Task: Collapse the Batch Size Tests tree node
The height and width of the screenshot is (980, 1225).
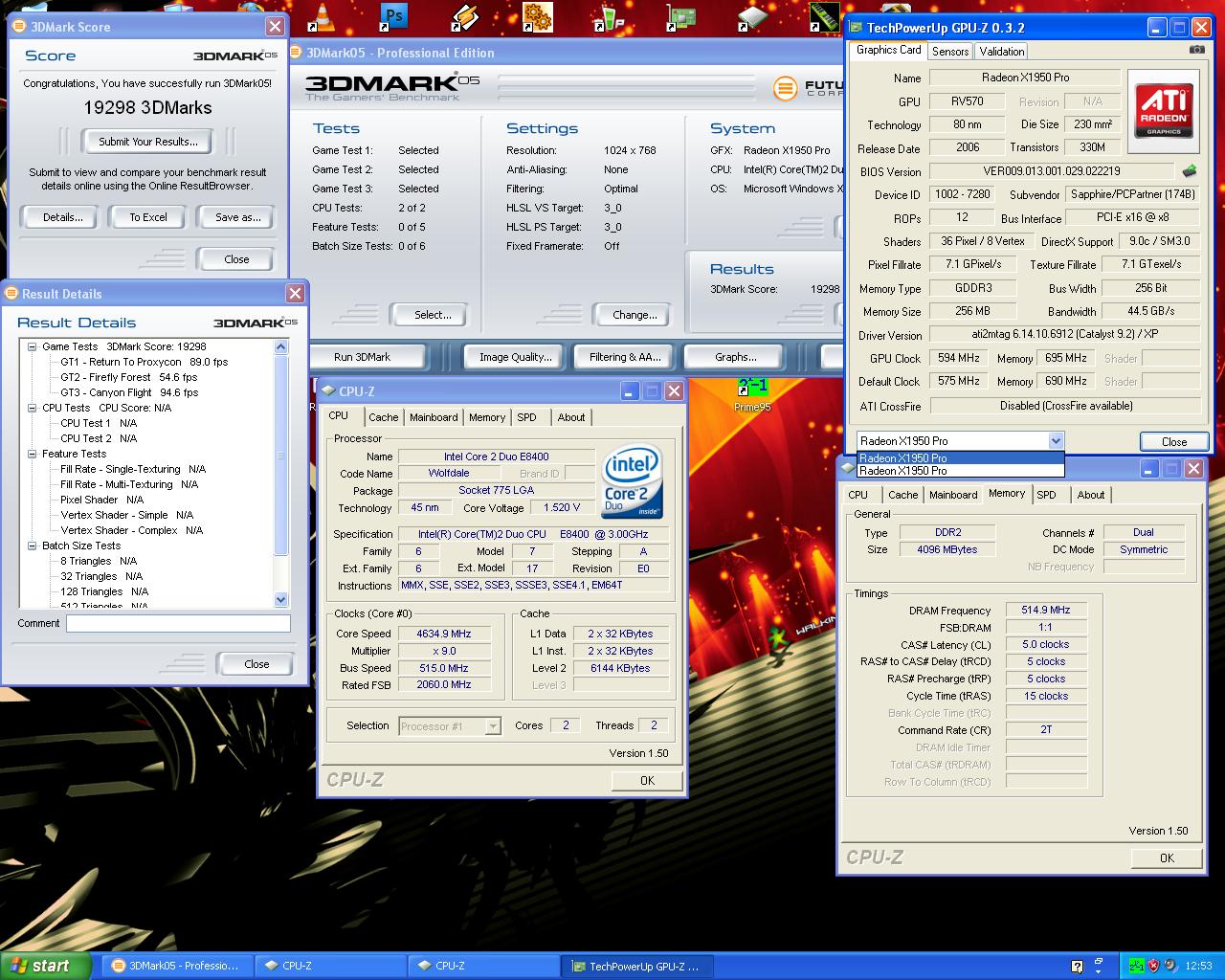Action: 32,546
